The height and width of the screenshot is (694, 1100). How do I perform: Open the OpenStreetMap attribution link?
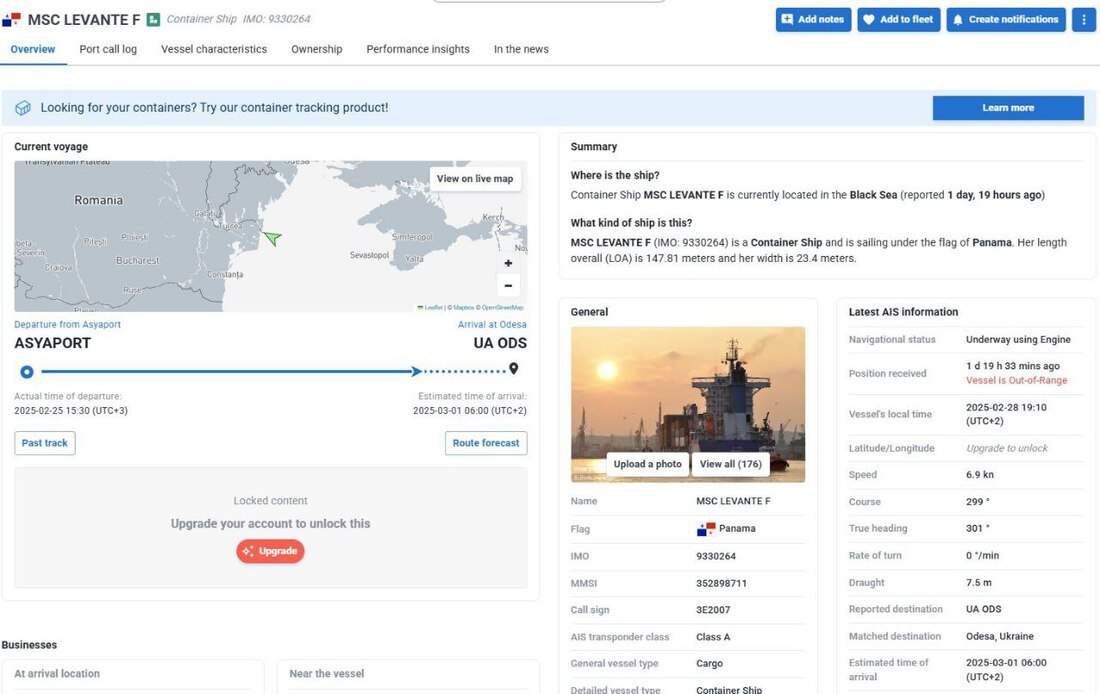click(x=502, y=307)
